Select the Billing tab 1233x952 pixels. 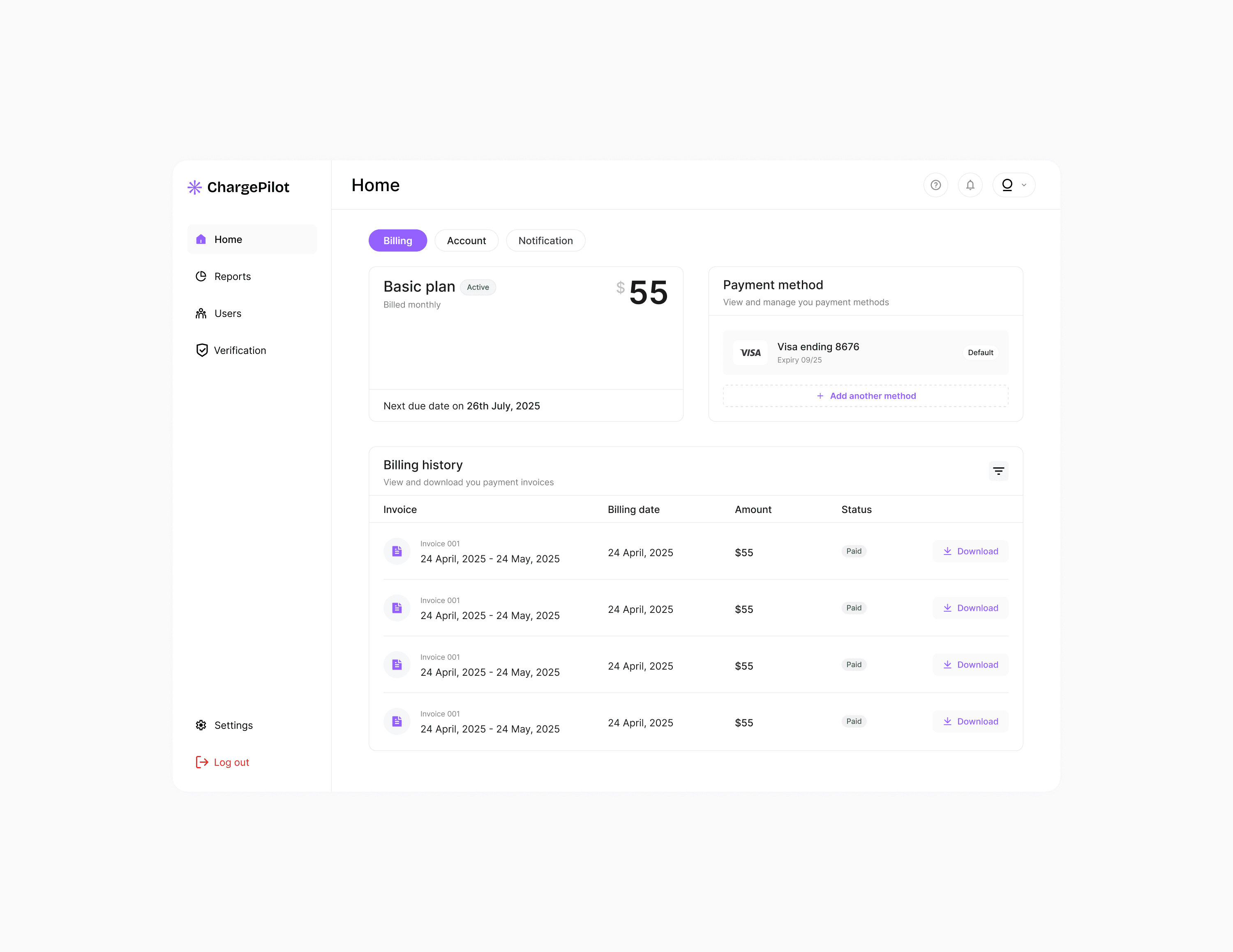tap(397, 240)
